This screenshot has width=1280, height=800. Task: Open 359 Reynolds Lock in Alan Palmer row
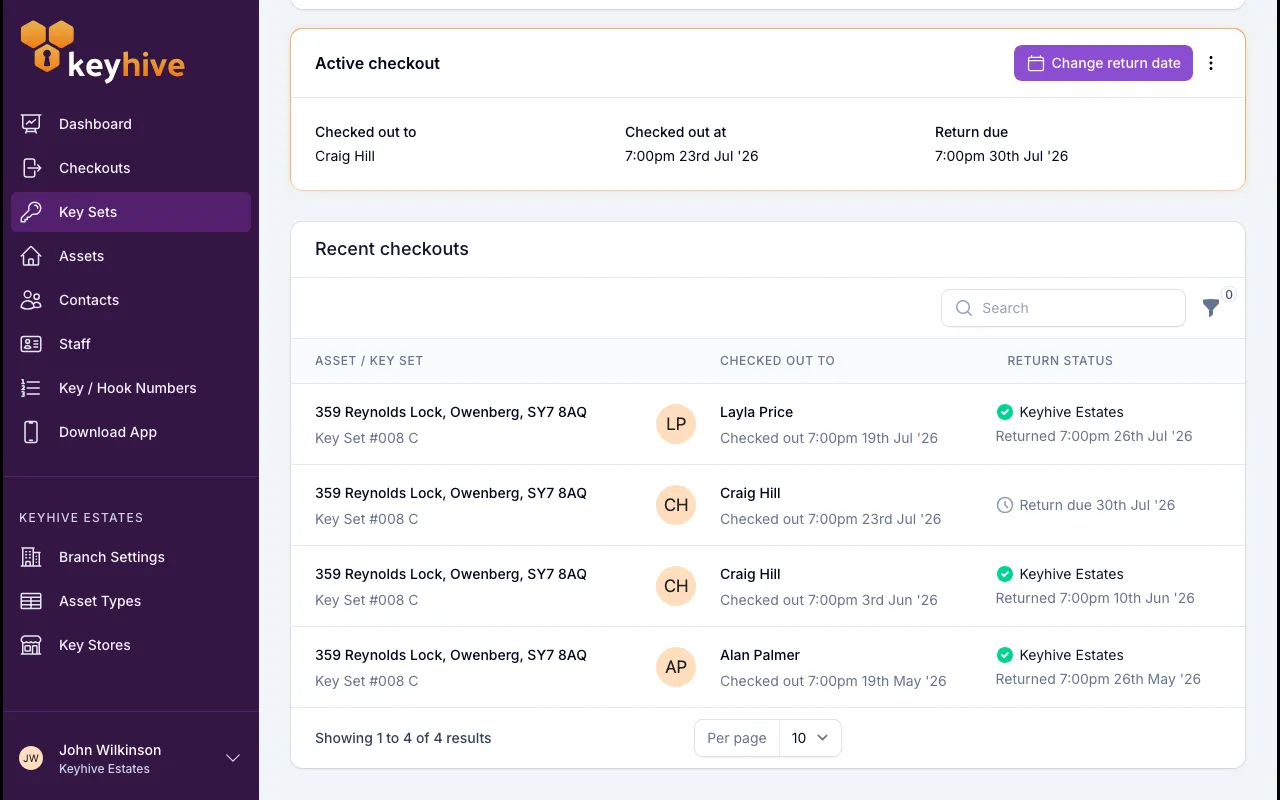451,655
